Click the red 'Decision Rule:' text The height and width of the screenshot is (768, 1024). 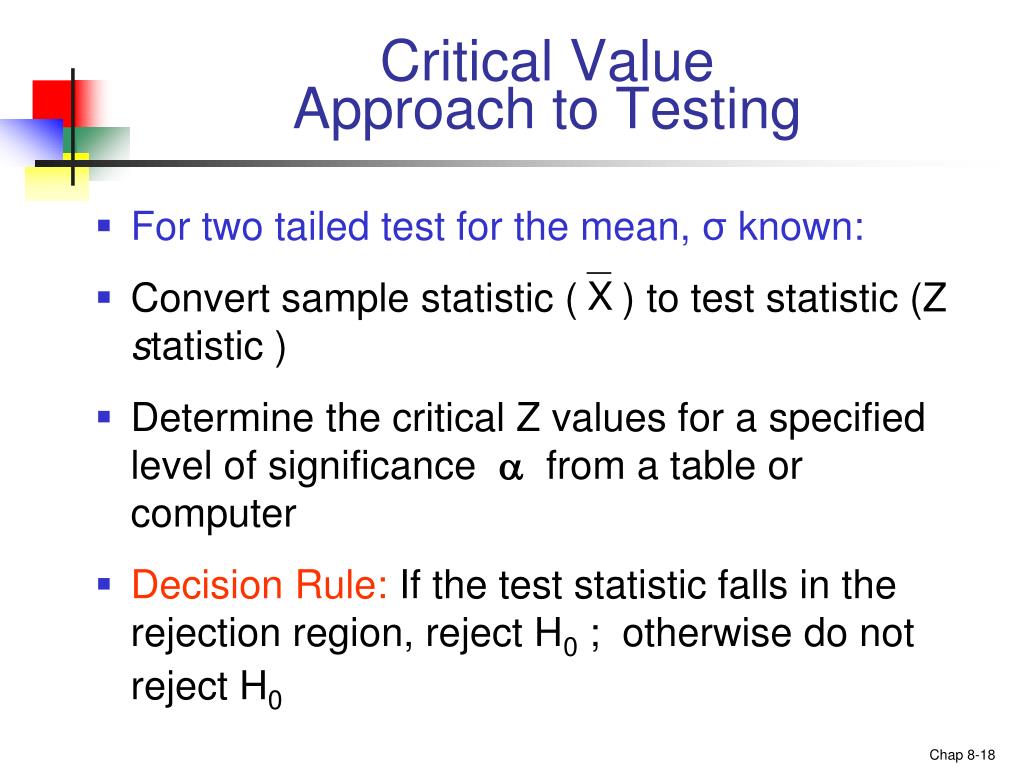[260, 584]
